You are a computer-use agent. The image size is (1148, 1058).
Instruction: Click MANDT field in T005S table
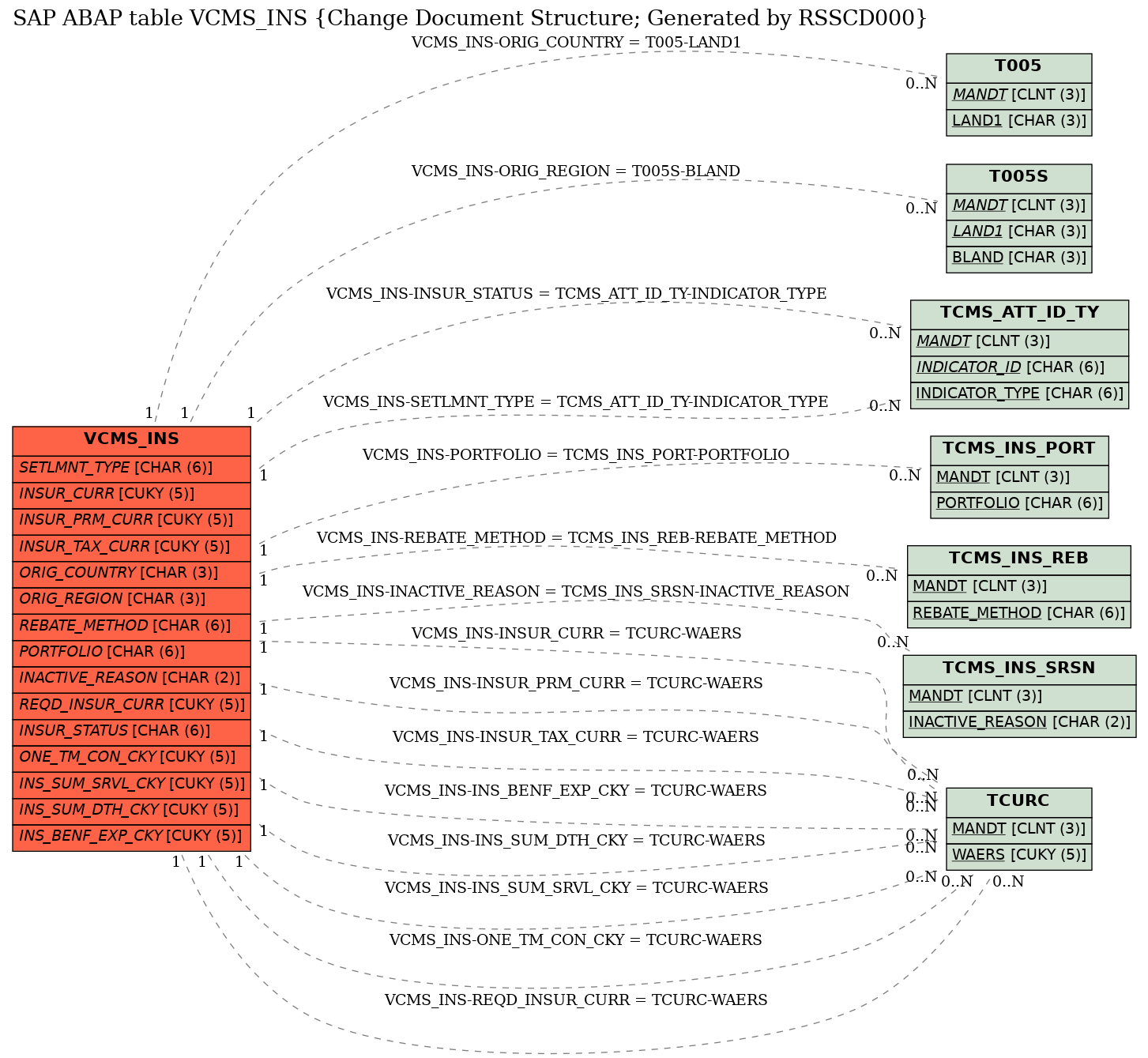click(1018, 206)
